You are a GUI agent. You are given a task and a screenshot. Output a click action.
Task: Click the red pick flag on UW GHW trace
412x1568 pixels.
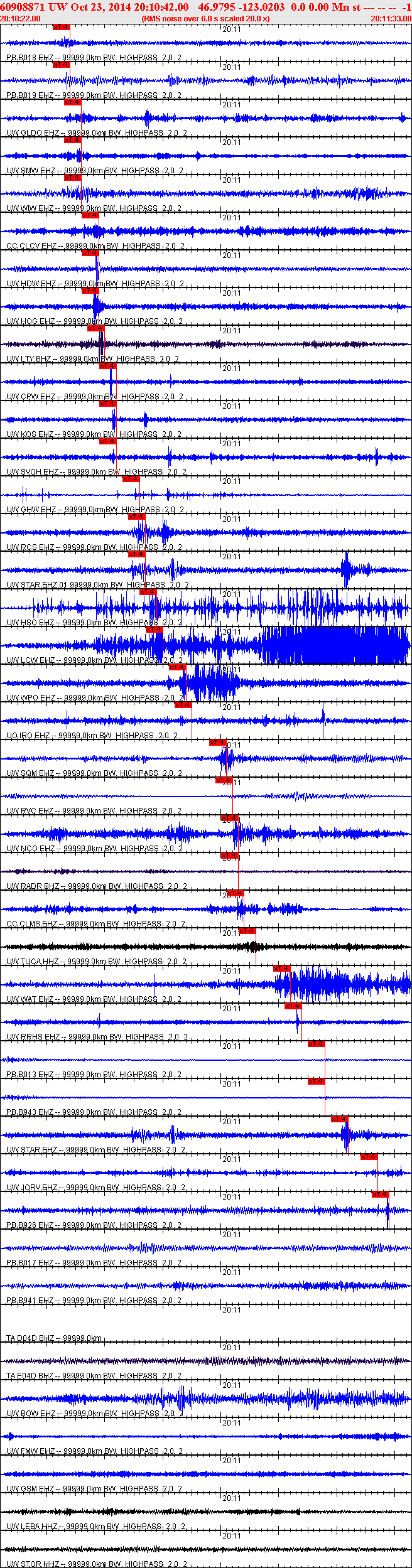pyautogui.click(x=131, y=479)
